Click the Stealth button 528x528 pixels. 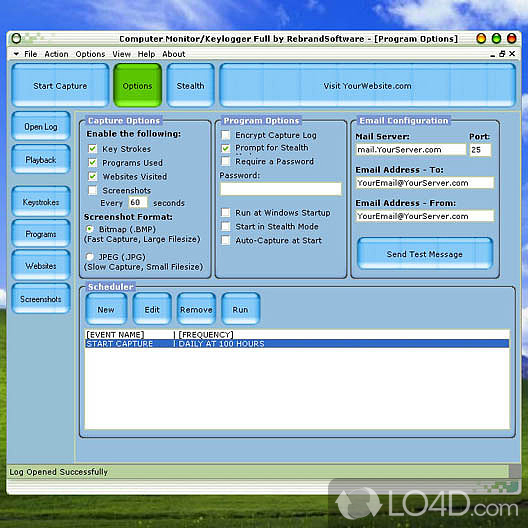click(190, 86)
